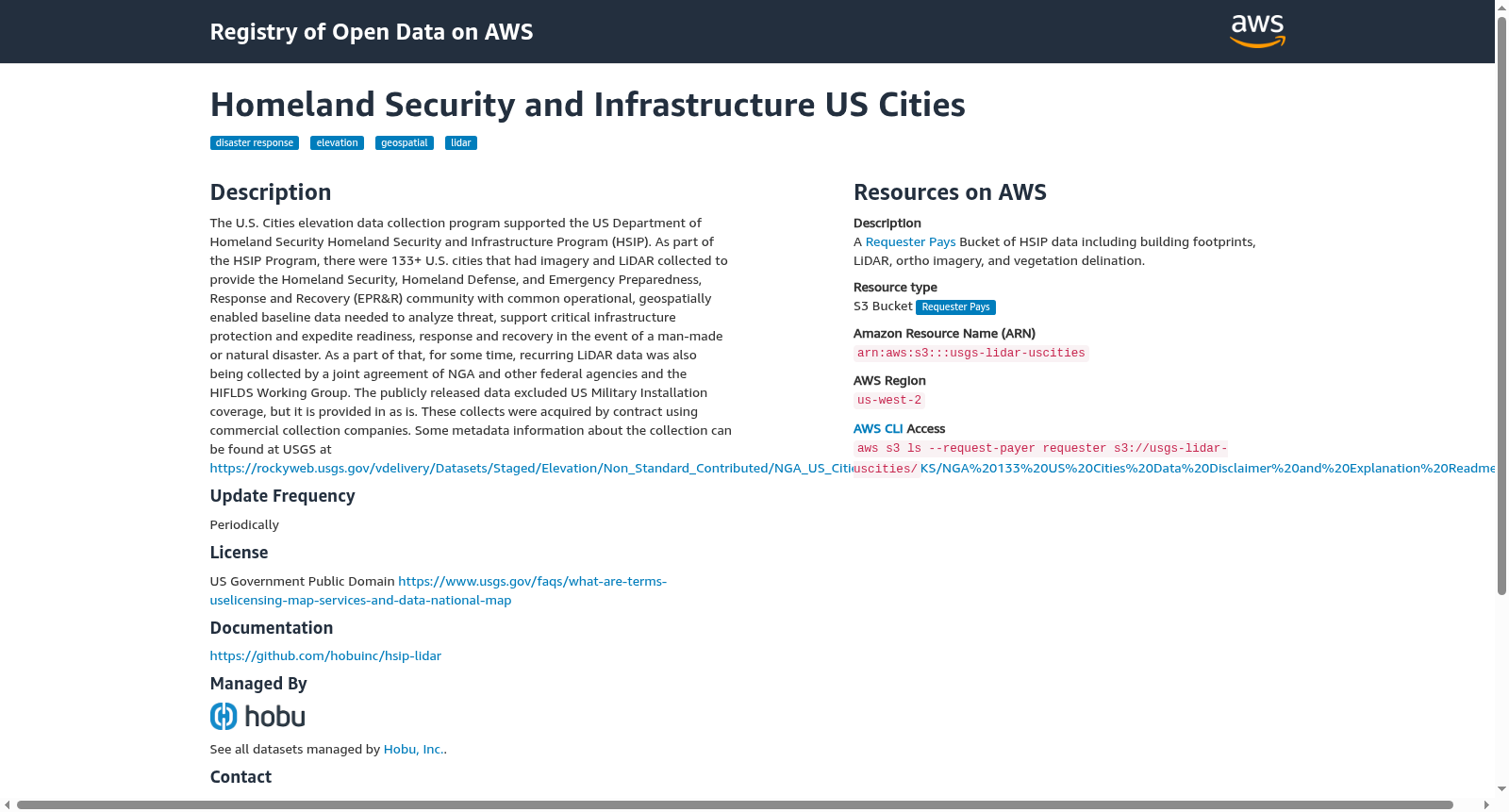The width and height of the screenshot is (1509, 812).
Task: Open the USGS terms of use license link
Action: (x=439, y=591)
